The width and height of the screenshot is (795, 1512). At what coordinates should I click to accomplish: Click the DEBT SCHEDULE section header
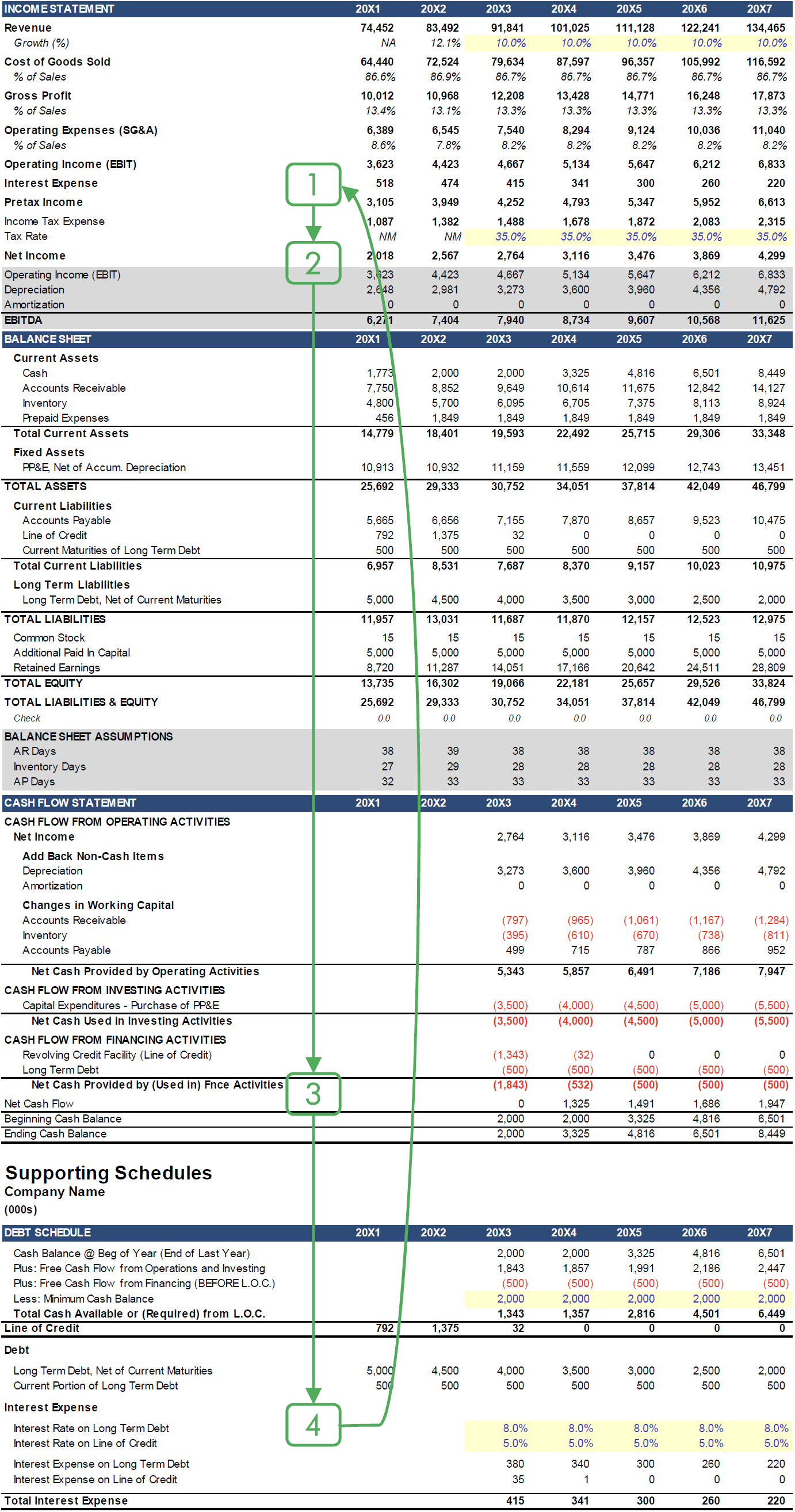(x=48, y=1232)
